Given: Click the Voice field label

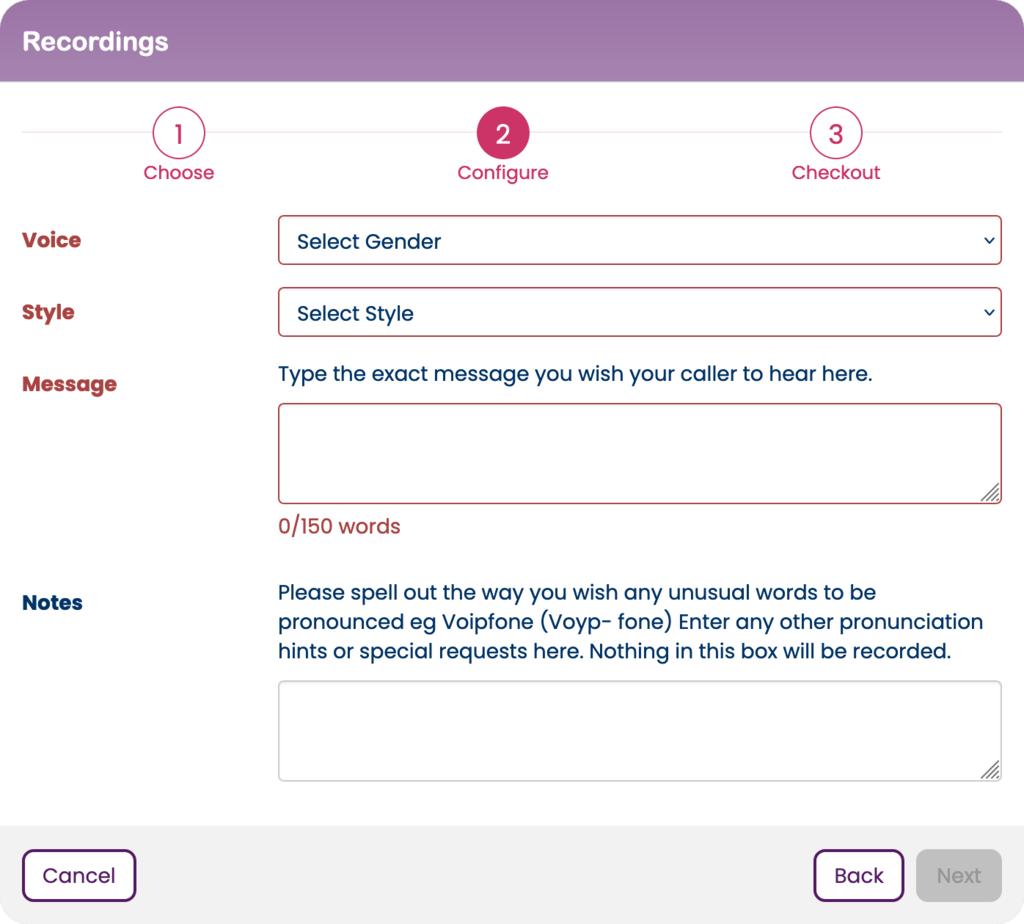Looking at the screenshot, I should 52,240.
